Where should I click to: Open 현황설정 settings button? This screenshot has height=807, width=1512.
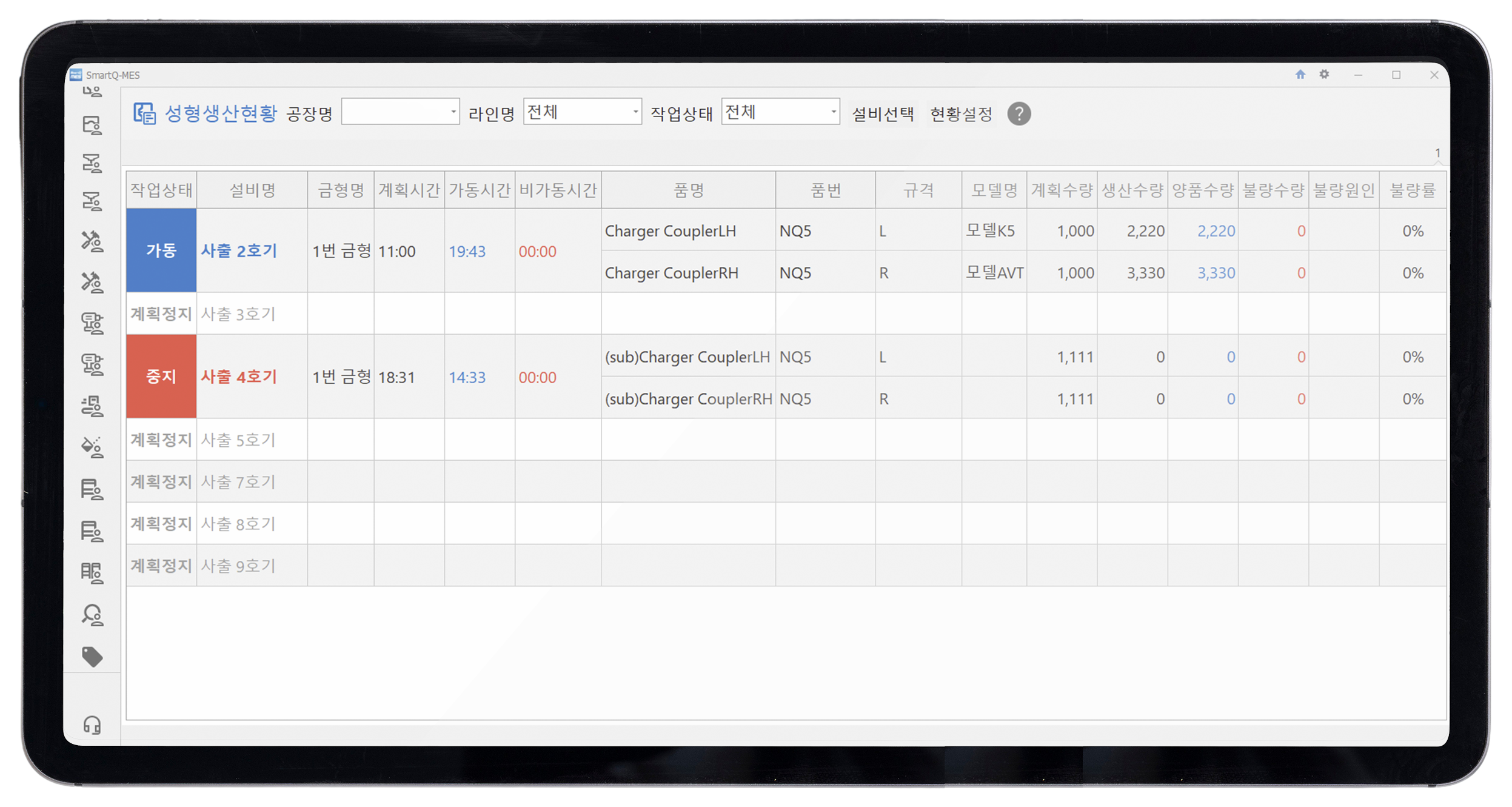[x=961, y=114]
